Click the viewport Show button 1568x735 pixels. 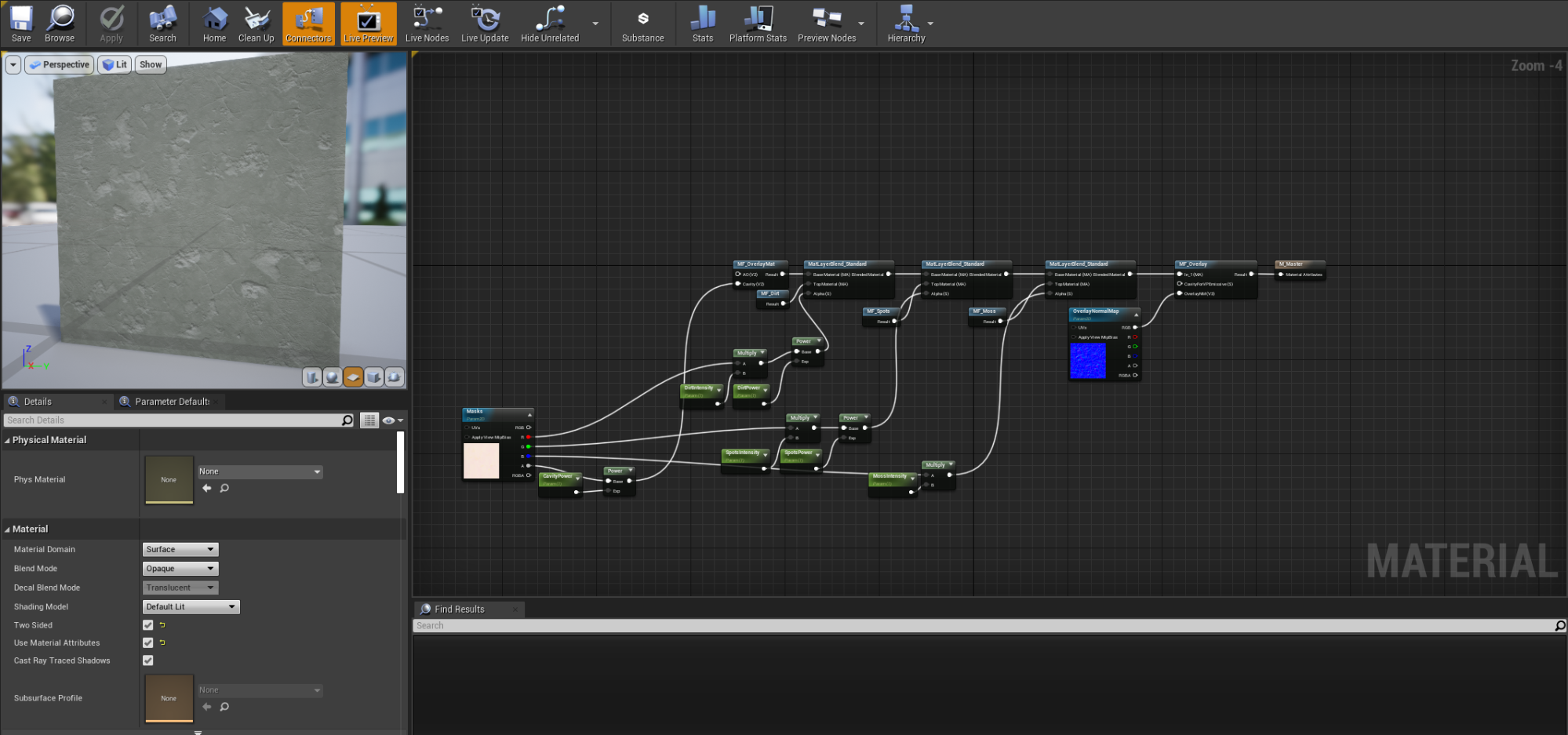coord(151,65)
